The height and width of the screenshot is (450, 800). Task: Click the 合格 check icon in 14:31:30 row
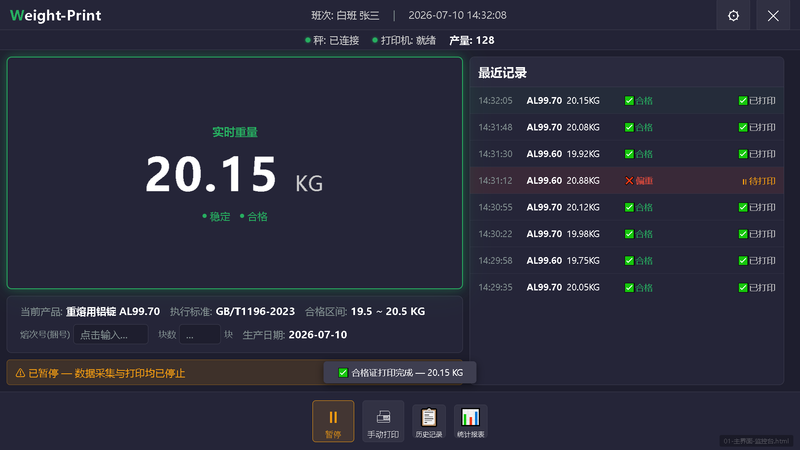tap(629, 154)
